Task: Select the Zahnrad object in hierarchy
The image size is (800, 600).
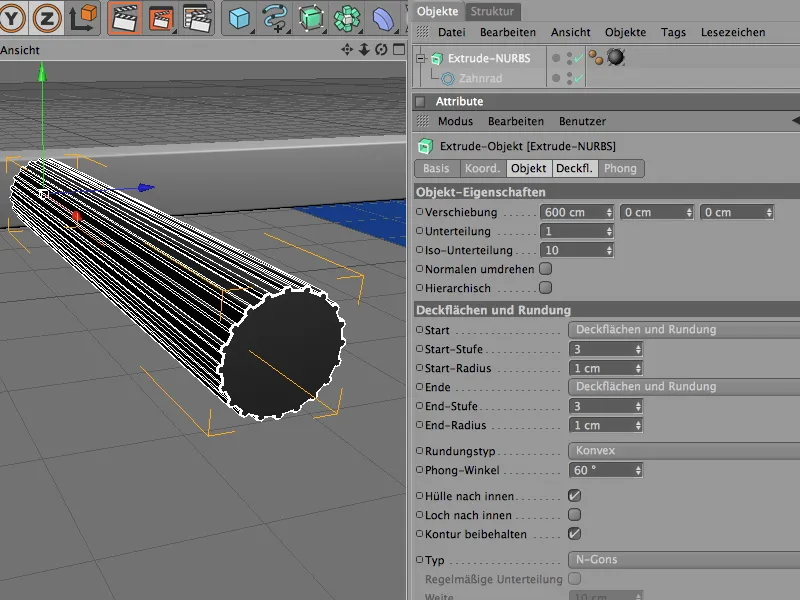Action: tap(480, 78)
